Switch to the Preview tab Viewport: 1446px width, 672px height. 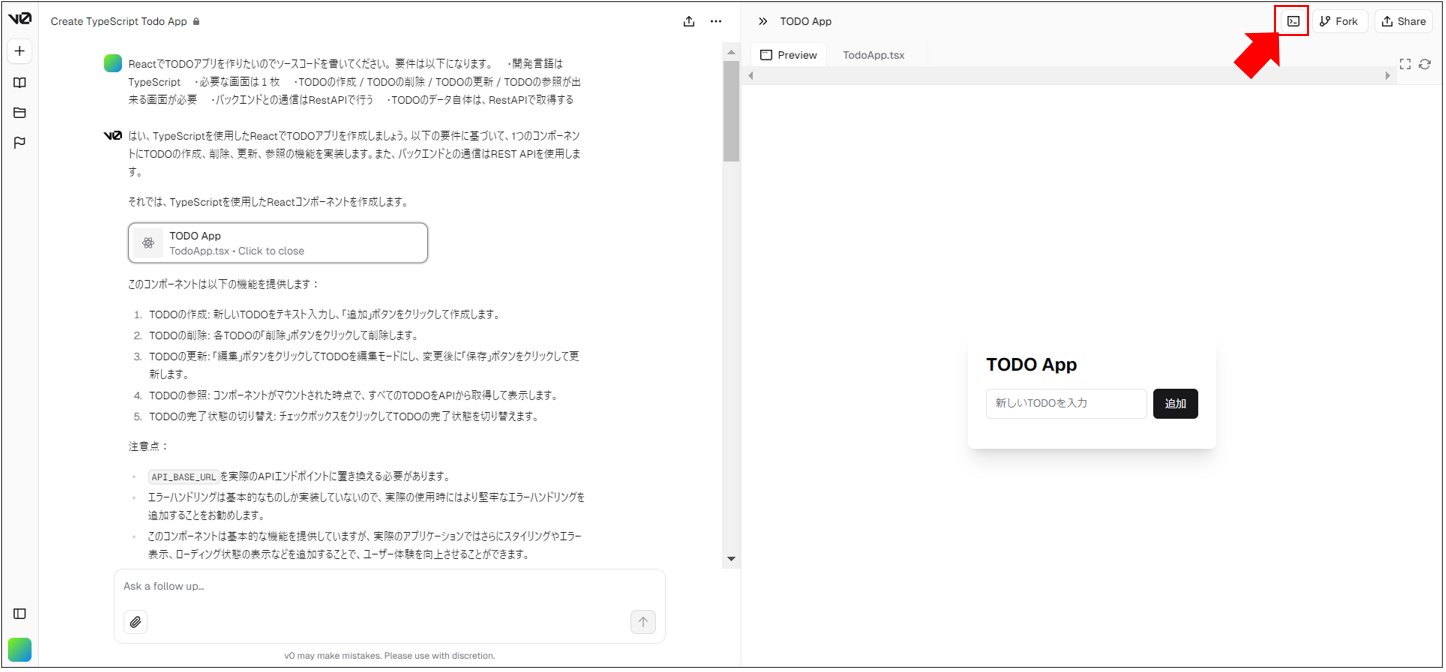[x=788, y=55]
